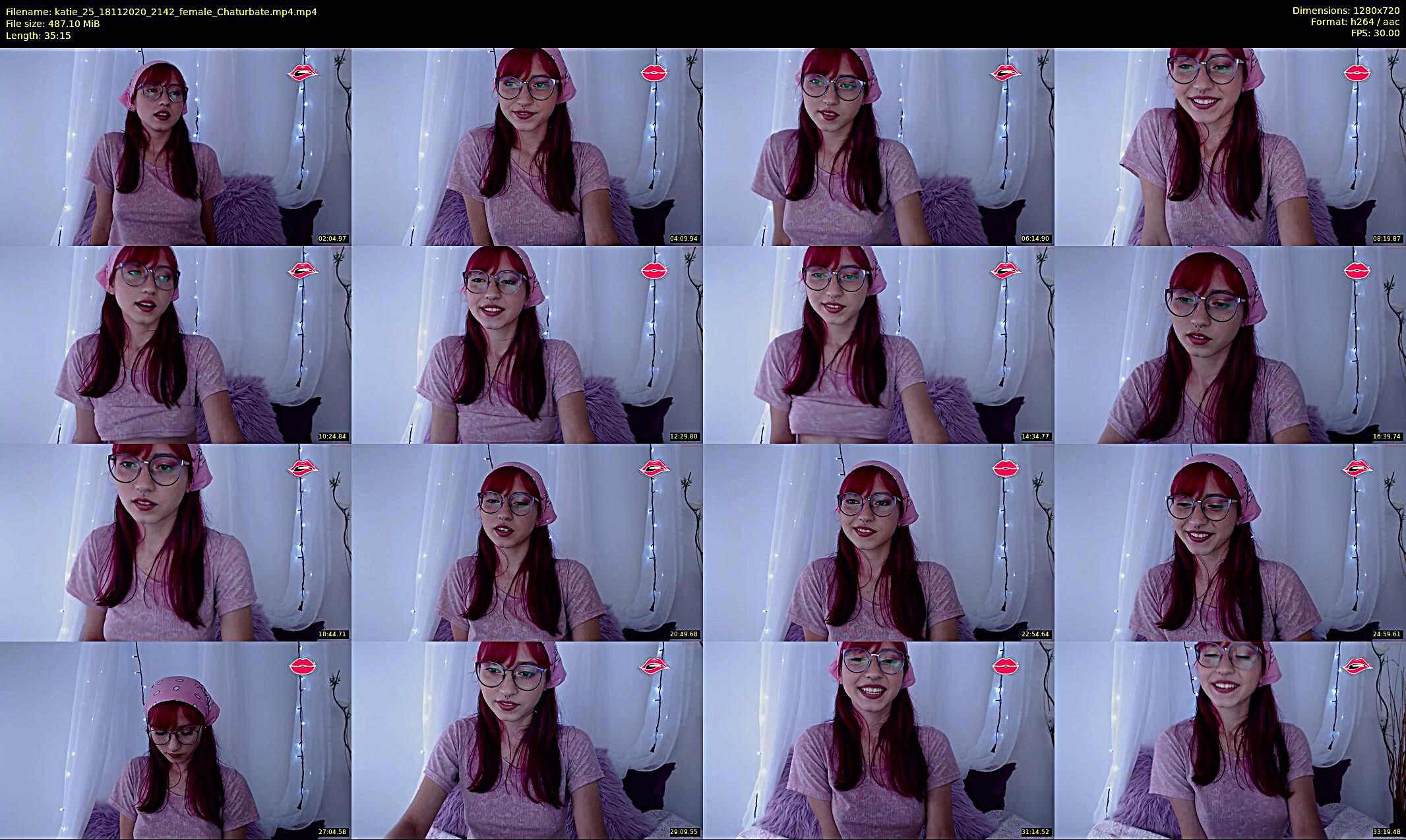Image resolution: width=1406 pixels, height=840 pixels.
Task: Open the thumbnail at 04:09.94
Action: click(x=527, y=146)
